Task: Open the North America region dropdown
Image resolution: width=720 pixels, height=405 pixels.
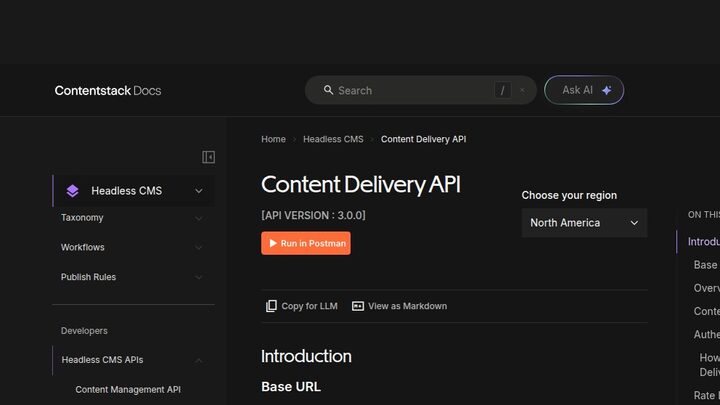Action: tap(584, 223)
